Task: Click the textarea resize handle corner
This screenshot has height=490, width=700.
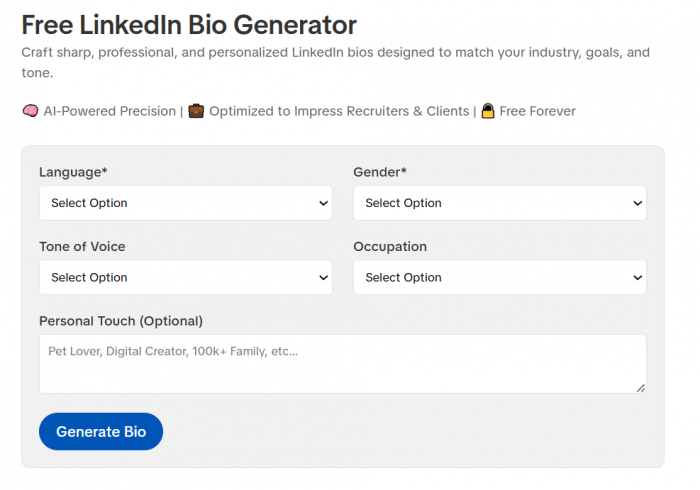Action: pos(641,388)
